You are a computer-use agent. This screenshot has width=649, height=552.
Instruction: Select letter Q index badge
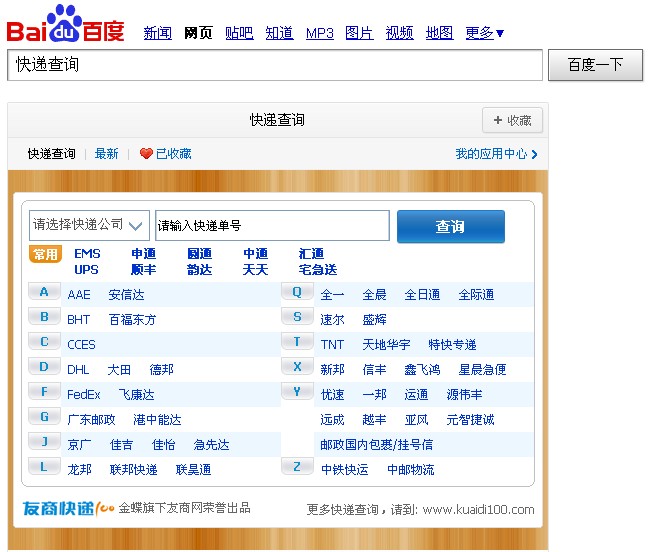pyautogui.click(x=297, y=292)
